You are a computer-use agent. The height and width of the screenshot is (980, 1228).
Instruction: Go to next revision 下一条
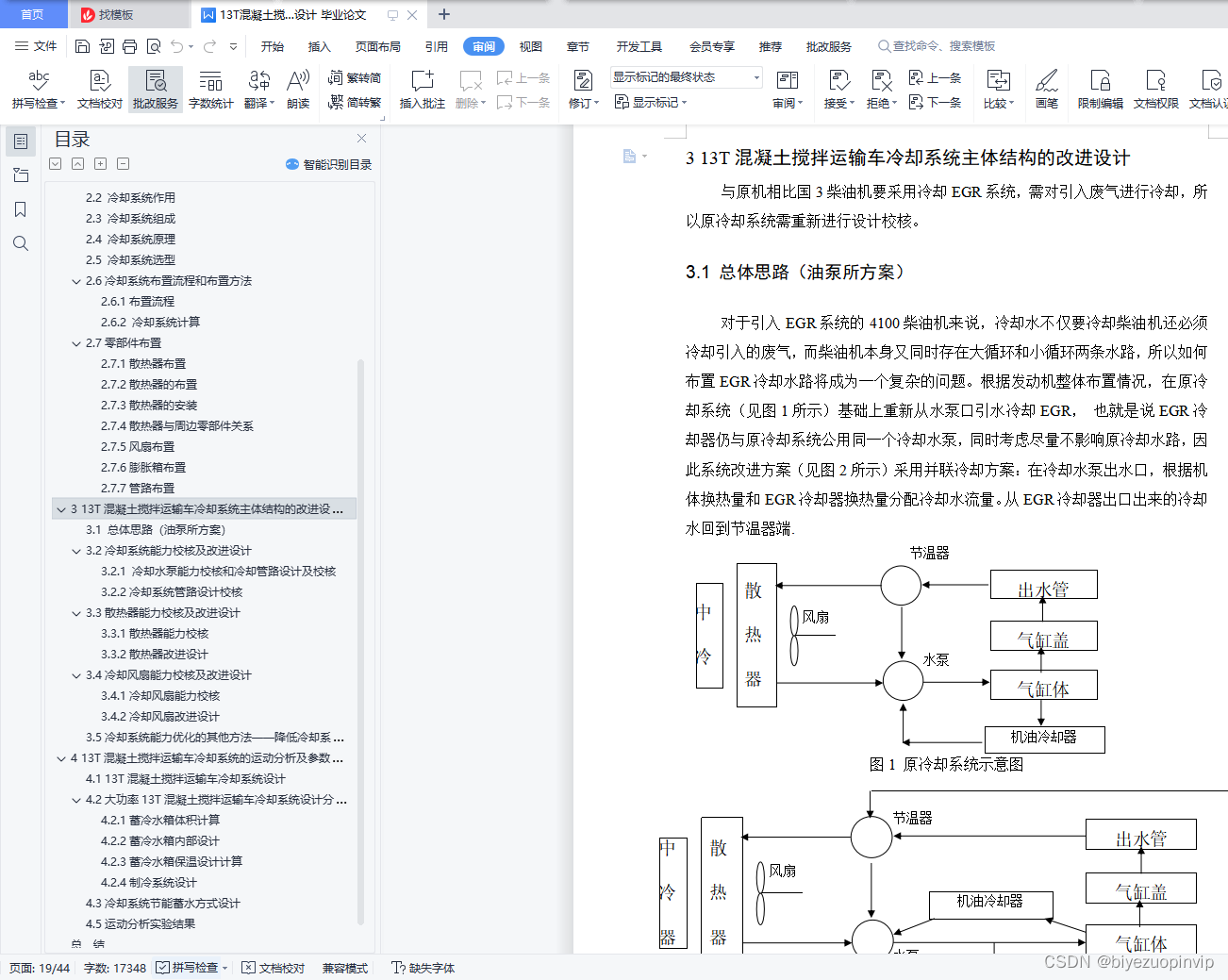[935, 102]
